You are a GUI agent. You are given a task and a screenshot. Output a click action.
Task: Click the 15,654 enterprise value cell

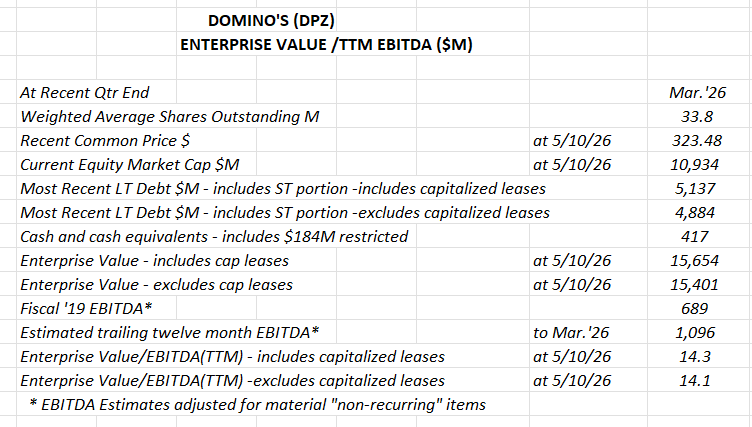tap(694, 261)
